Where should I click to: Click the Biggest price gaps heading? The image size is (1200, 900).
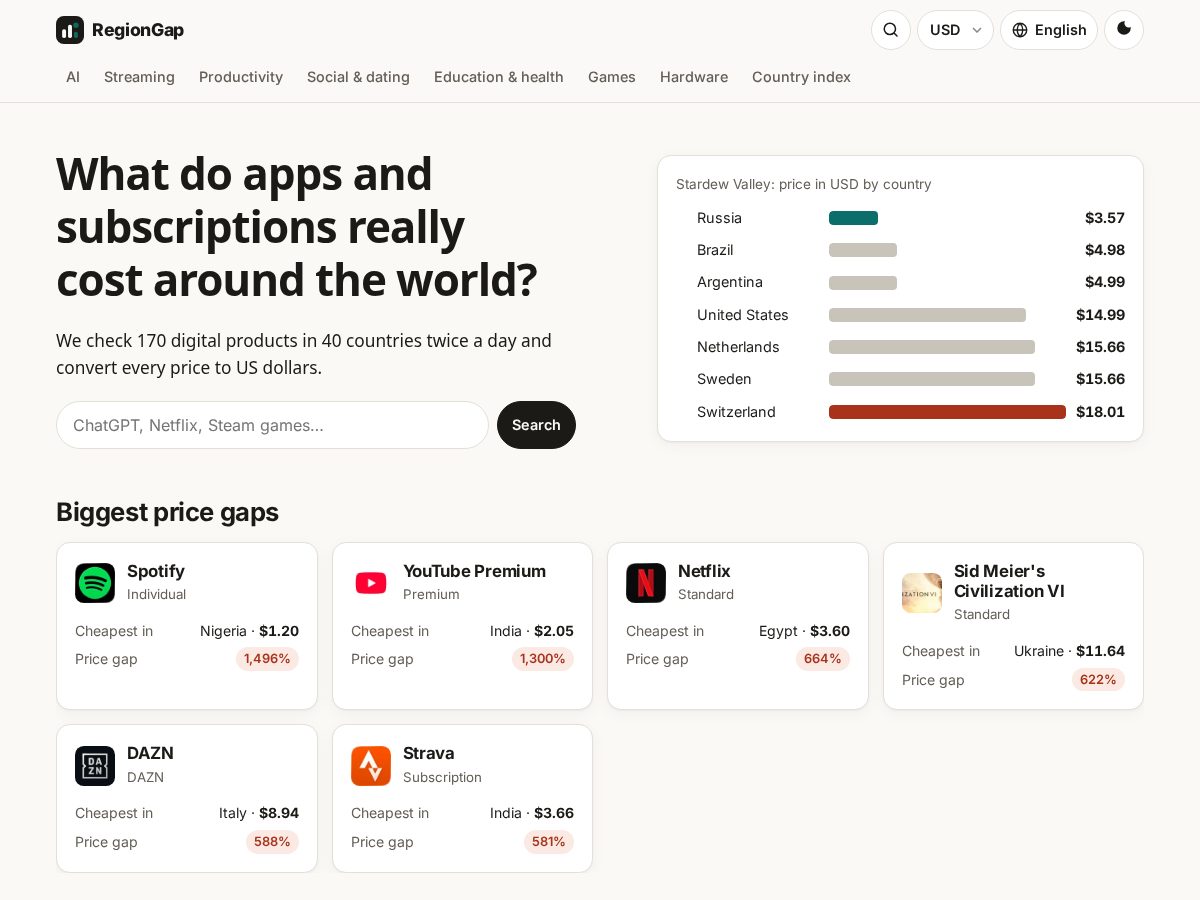coord(167,512)
